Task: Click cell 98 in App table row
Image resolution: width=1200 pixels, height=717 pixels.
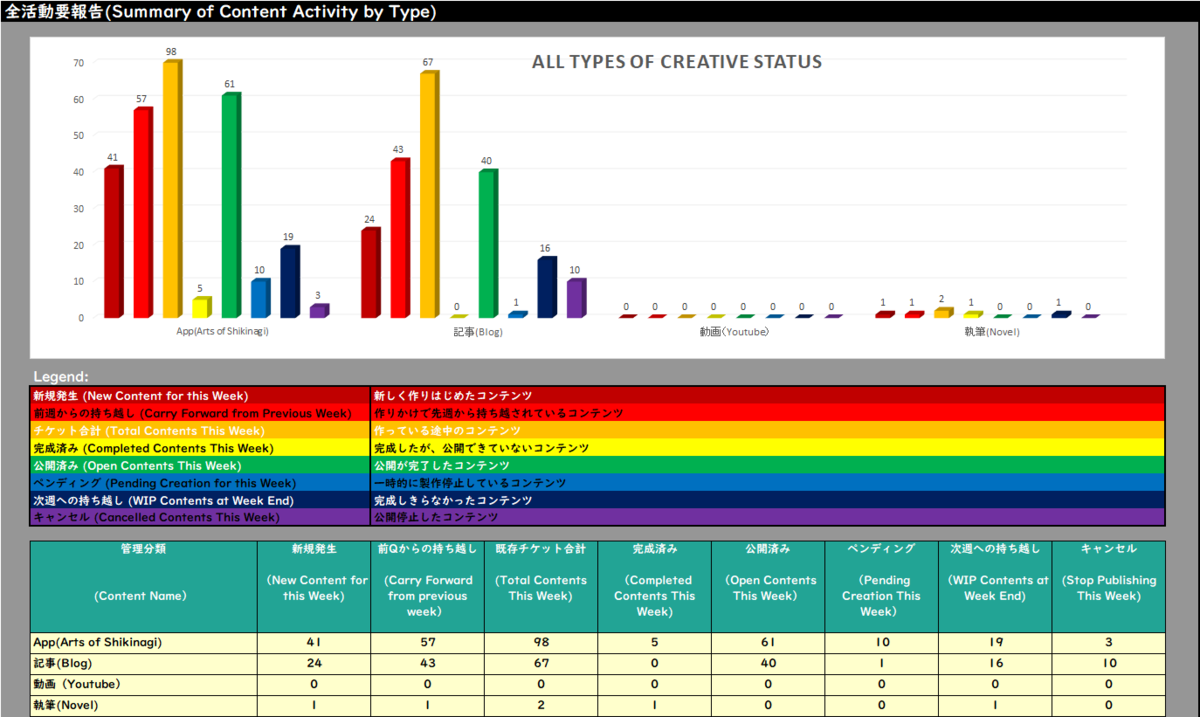Action: click(x=542, y=642)
